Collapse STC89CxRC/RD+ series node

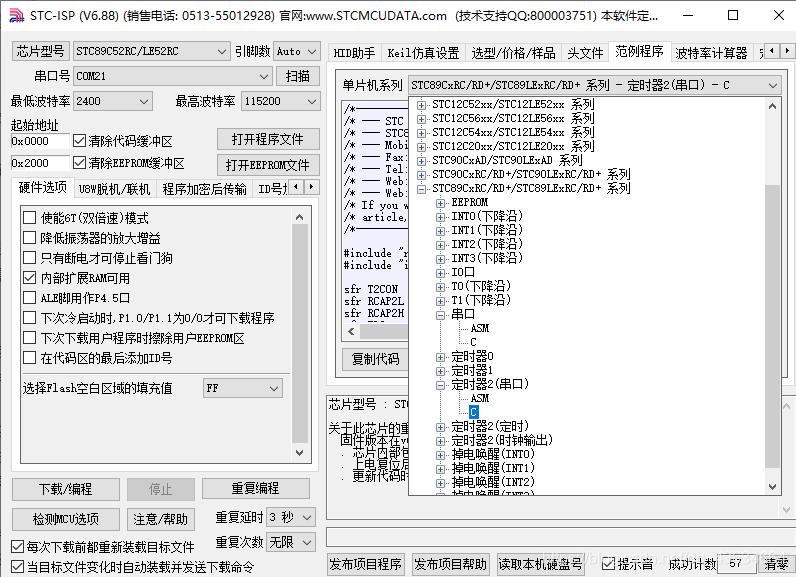421,189
